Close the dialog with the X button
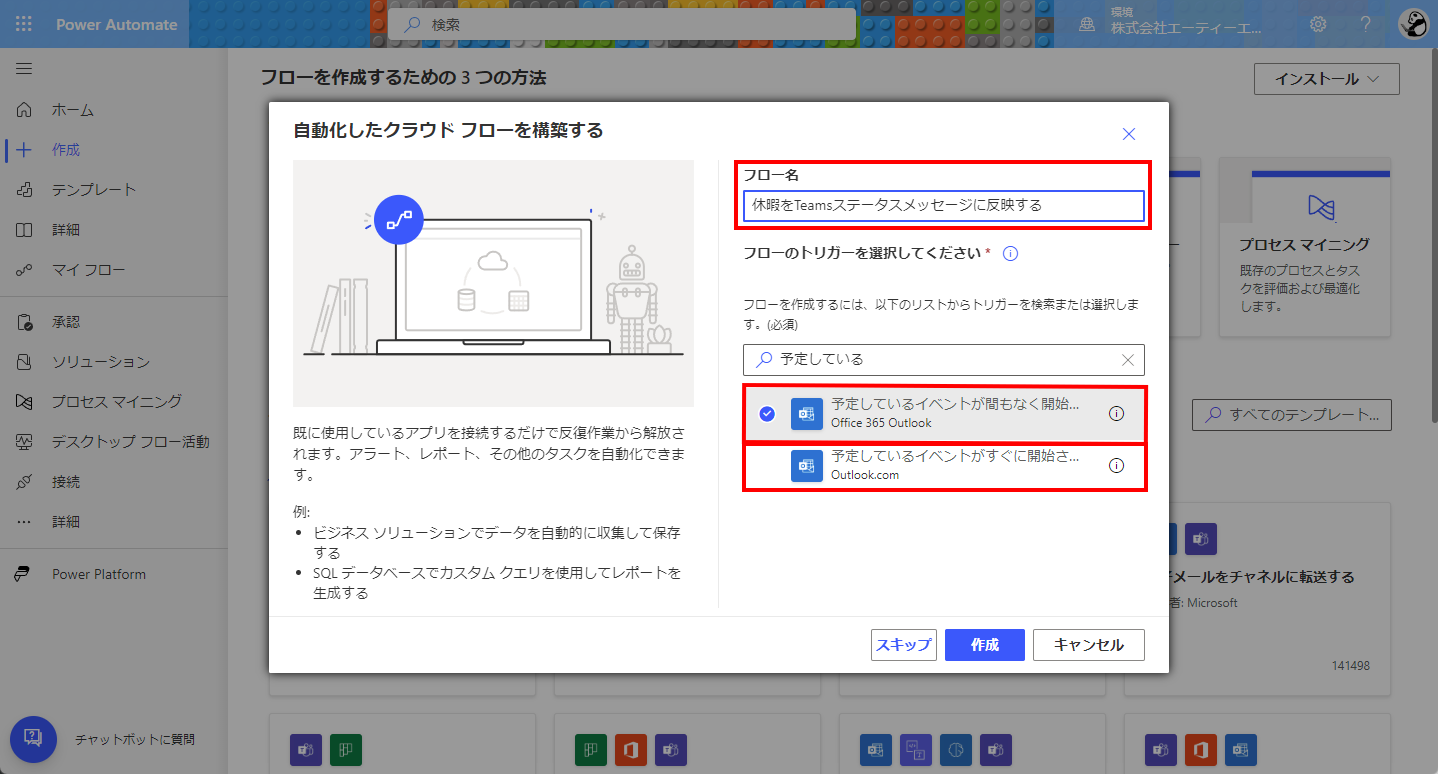Viewport: 1438px width, 774px height. pyautogui.click(x=1129, y=134)
